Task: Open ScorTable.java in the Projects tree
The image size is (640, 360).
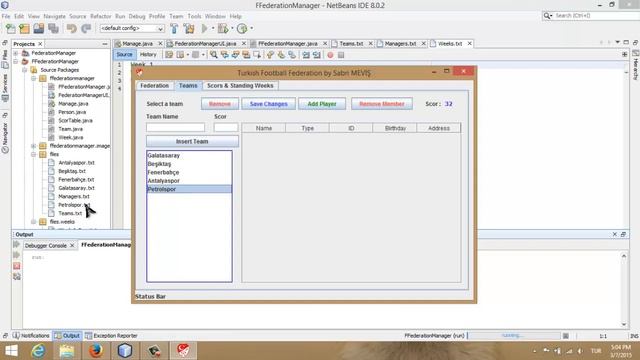Action: [75, 121]
